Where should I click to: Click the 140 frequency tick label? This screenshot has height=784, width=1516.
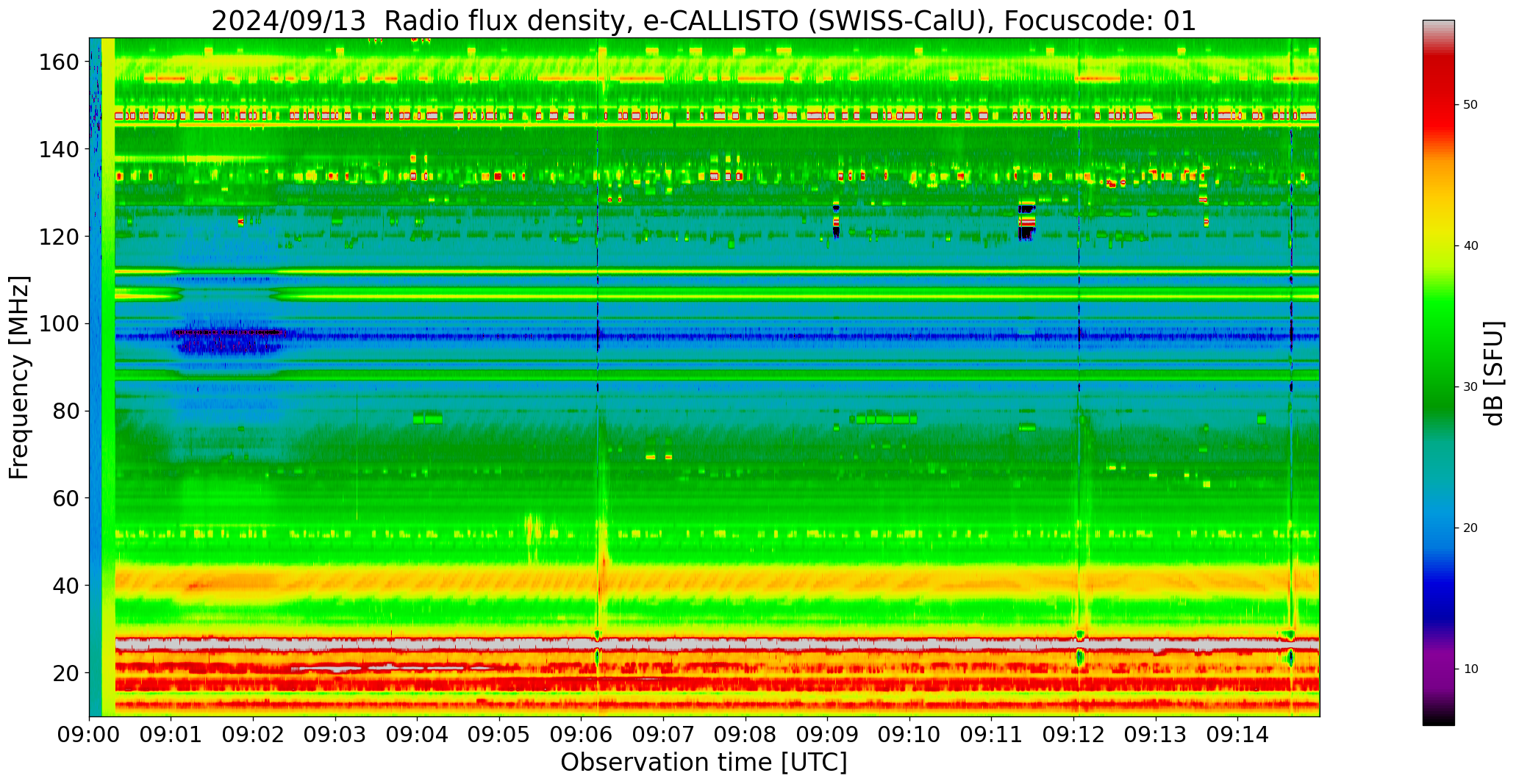tap(60, 149)
